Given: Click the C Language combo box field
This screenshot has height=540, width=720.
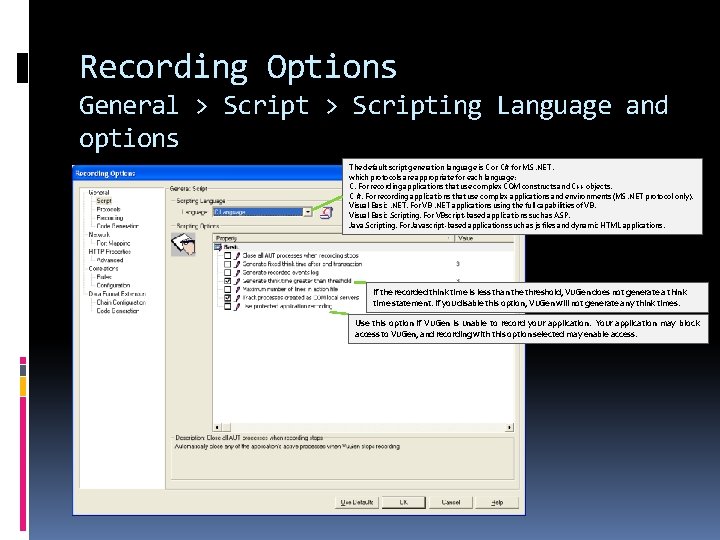Looking at the screenshot, I should tap(262, 212).
